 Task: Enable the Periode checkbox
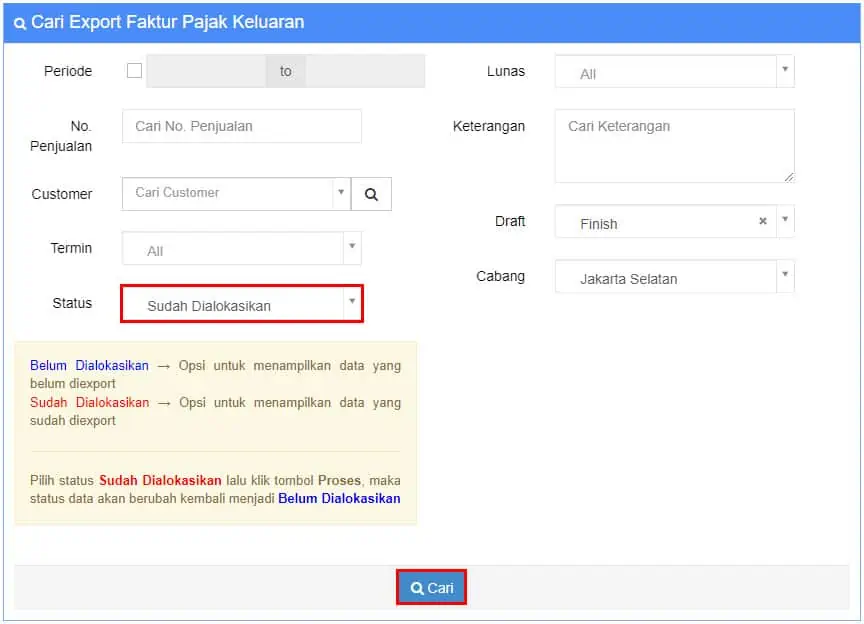(134, 71)
